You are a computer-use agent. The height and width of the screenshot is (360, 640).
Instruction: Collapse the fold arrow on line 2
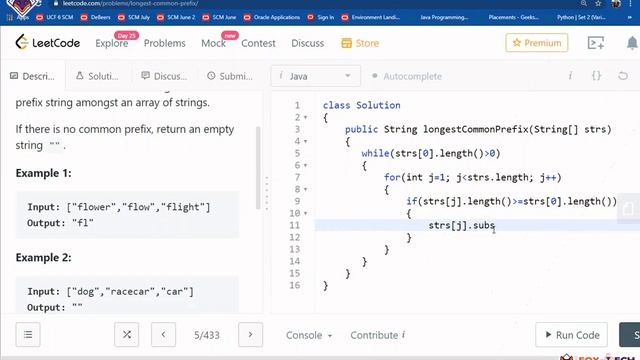(x=305, y=118)
